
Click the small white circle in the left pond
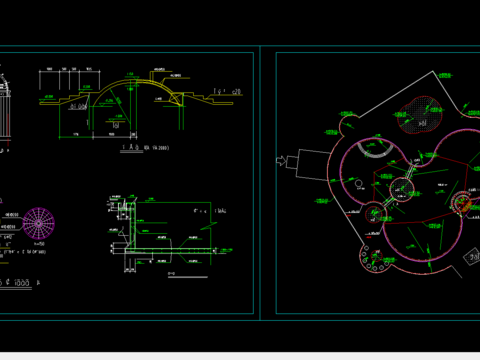click(x=359, y=183)
